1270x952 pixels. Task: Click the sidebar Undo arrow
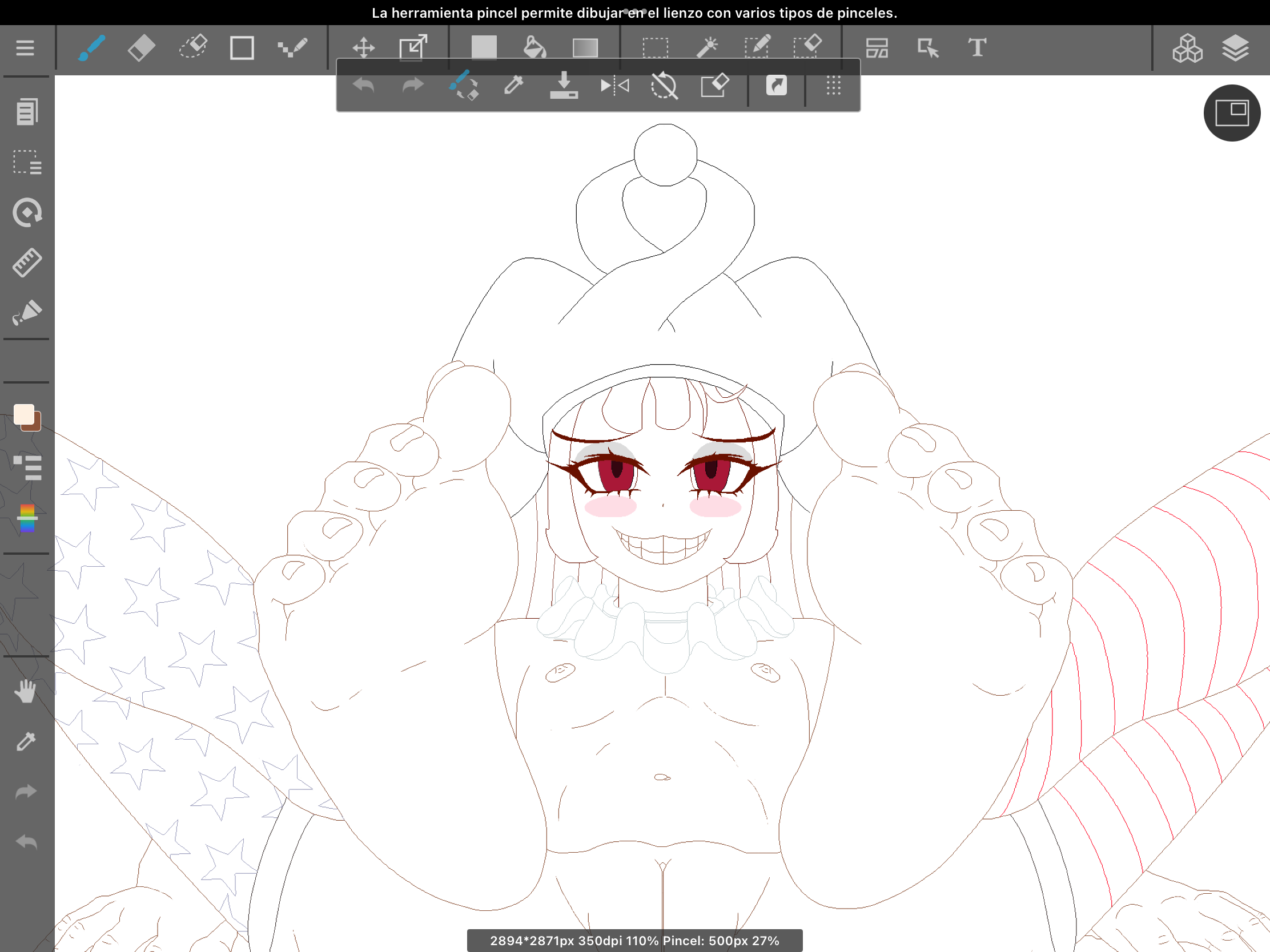coord(26,842)
